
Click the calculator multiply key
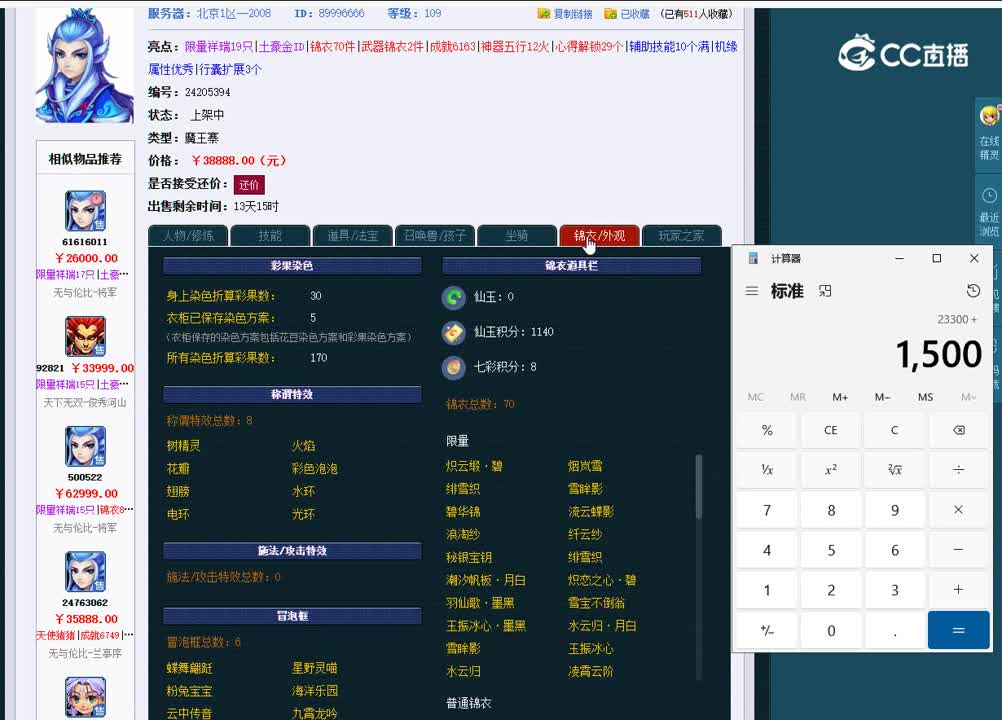click(x=959, y=510)
